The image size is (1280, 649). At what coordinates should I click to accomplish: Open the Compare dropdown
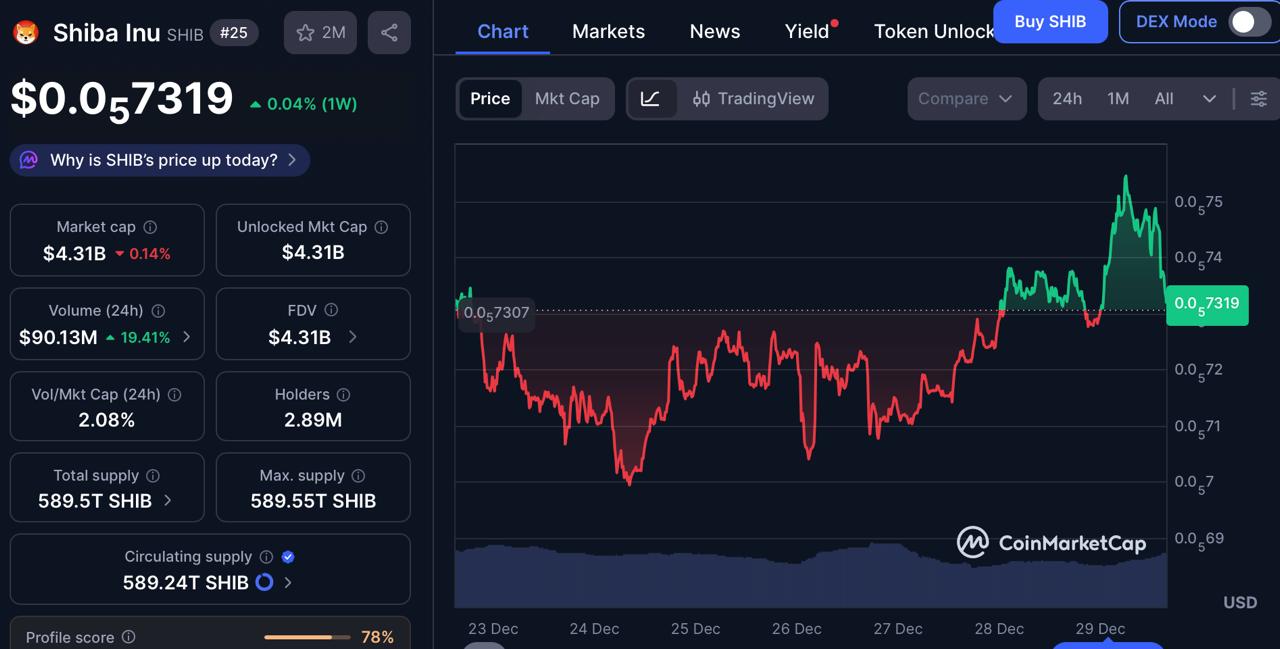coord(966,98)
